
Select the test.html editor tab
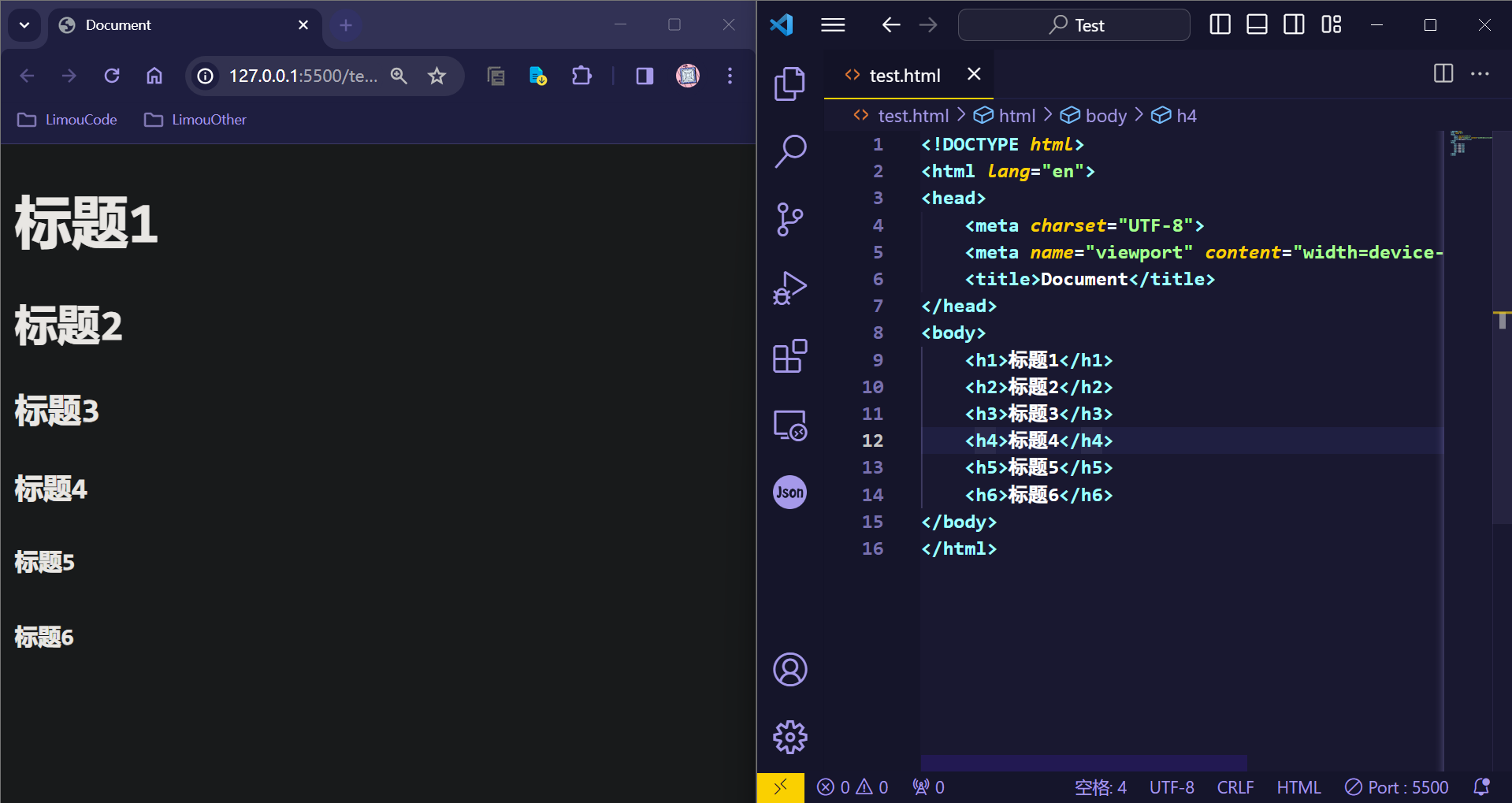click(904, 76)
